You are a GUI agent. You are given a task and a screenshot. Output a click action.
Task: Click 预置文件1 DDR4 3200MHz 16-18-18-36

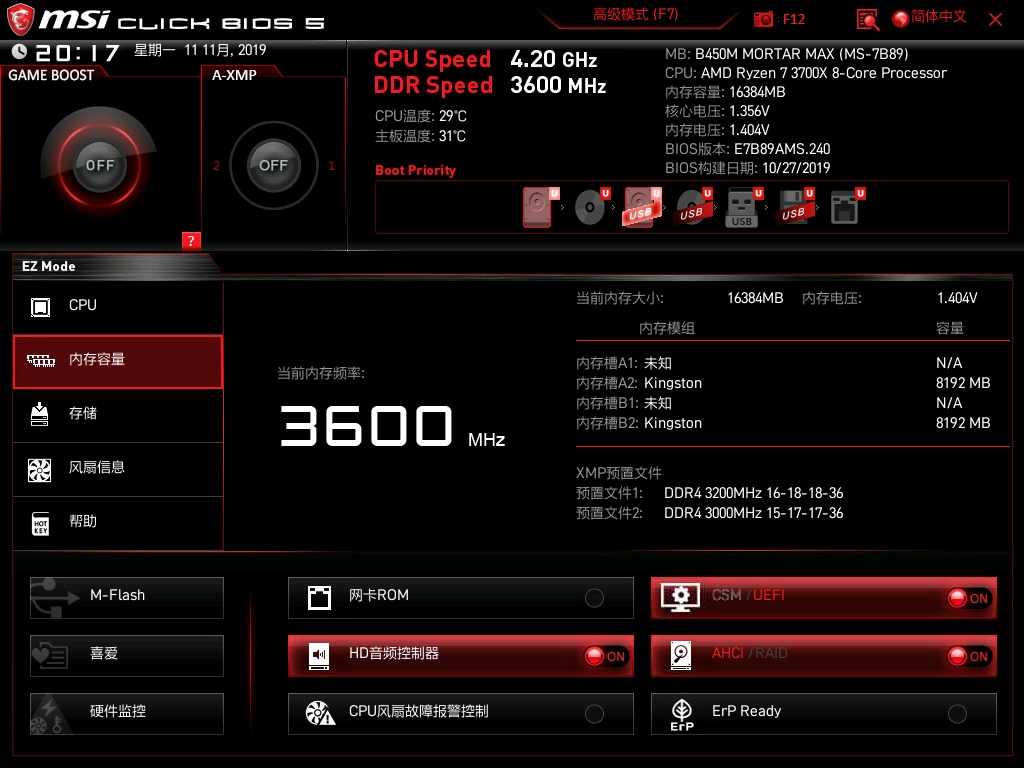pos(709,493)
